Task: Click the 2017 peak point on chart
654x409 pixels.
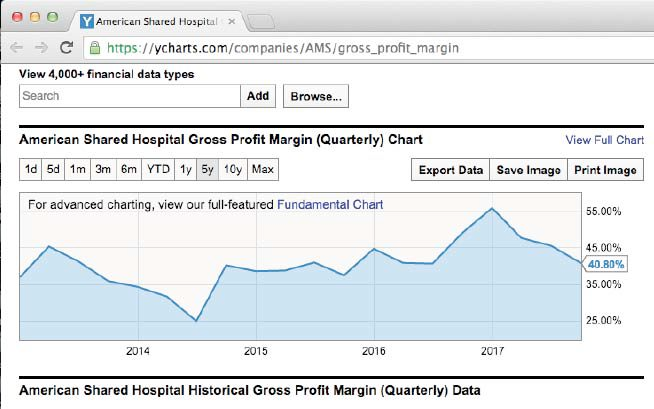Action: (492, 208)
